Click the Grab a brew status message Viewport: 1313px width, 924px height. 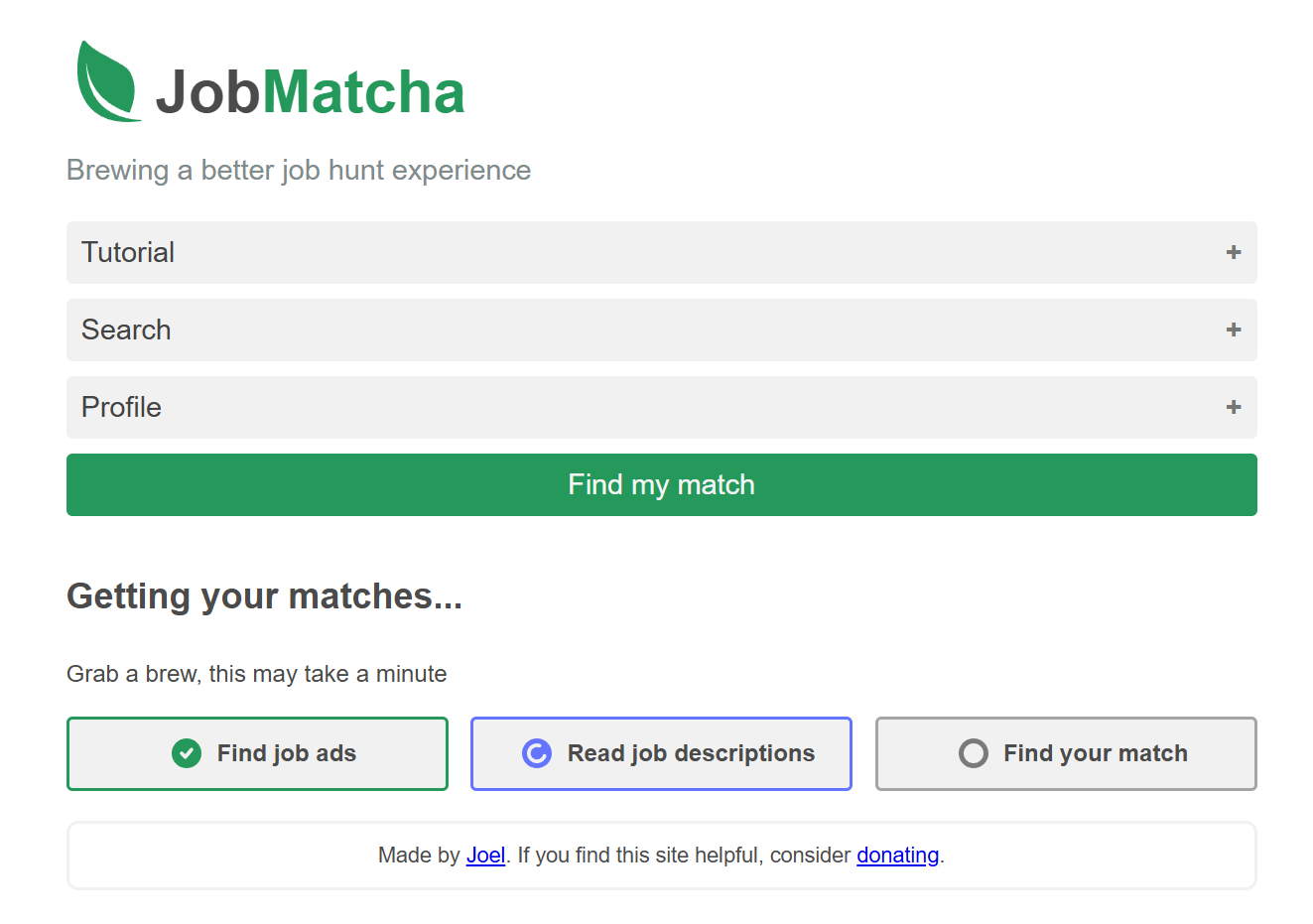[x=257, y=674]
